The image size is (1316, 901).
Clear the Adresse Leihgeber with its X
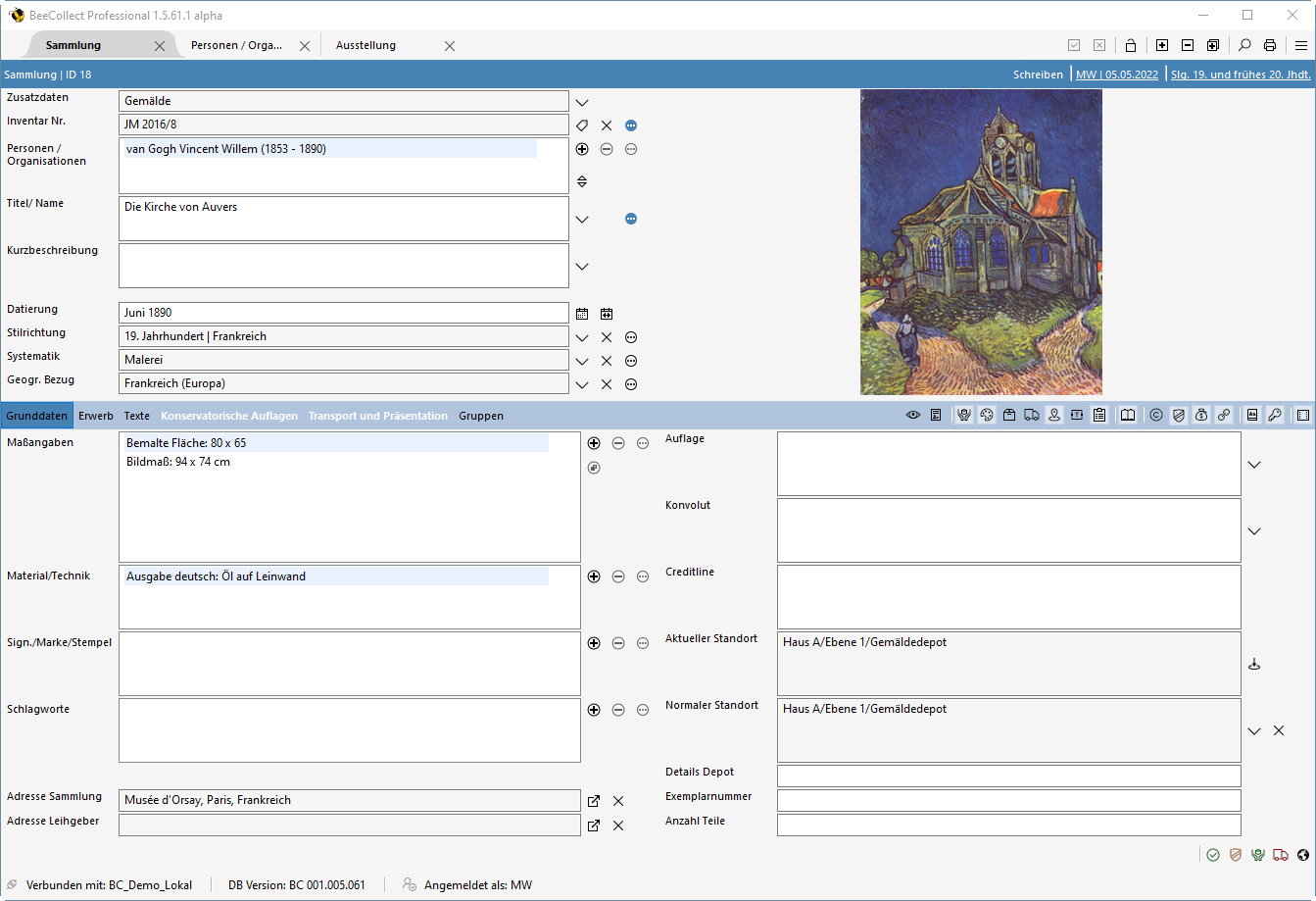(618, 826)
